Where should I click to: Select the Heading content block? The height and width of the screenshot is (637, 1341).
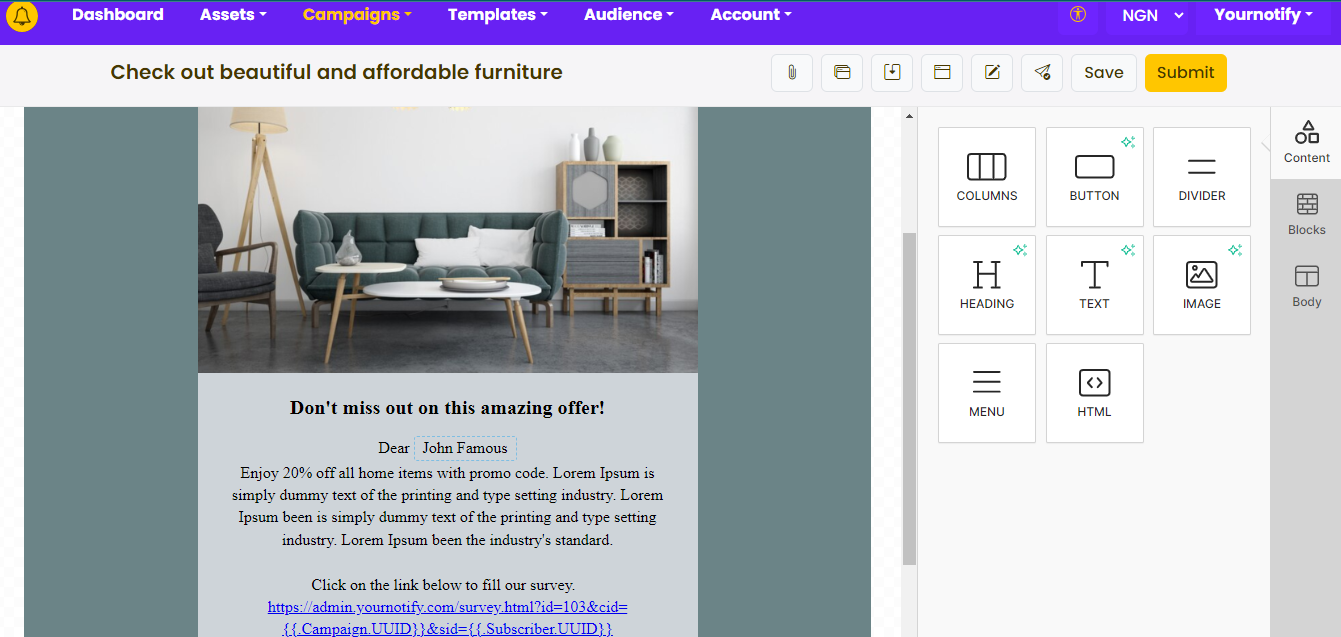pos(987,285)
